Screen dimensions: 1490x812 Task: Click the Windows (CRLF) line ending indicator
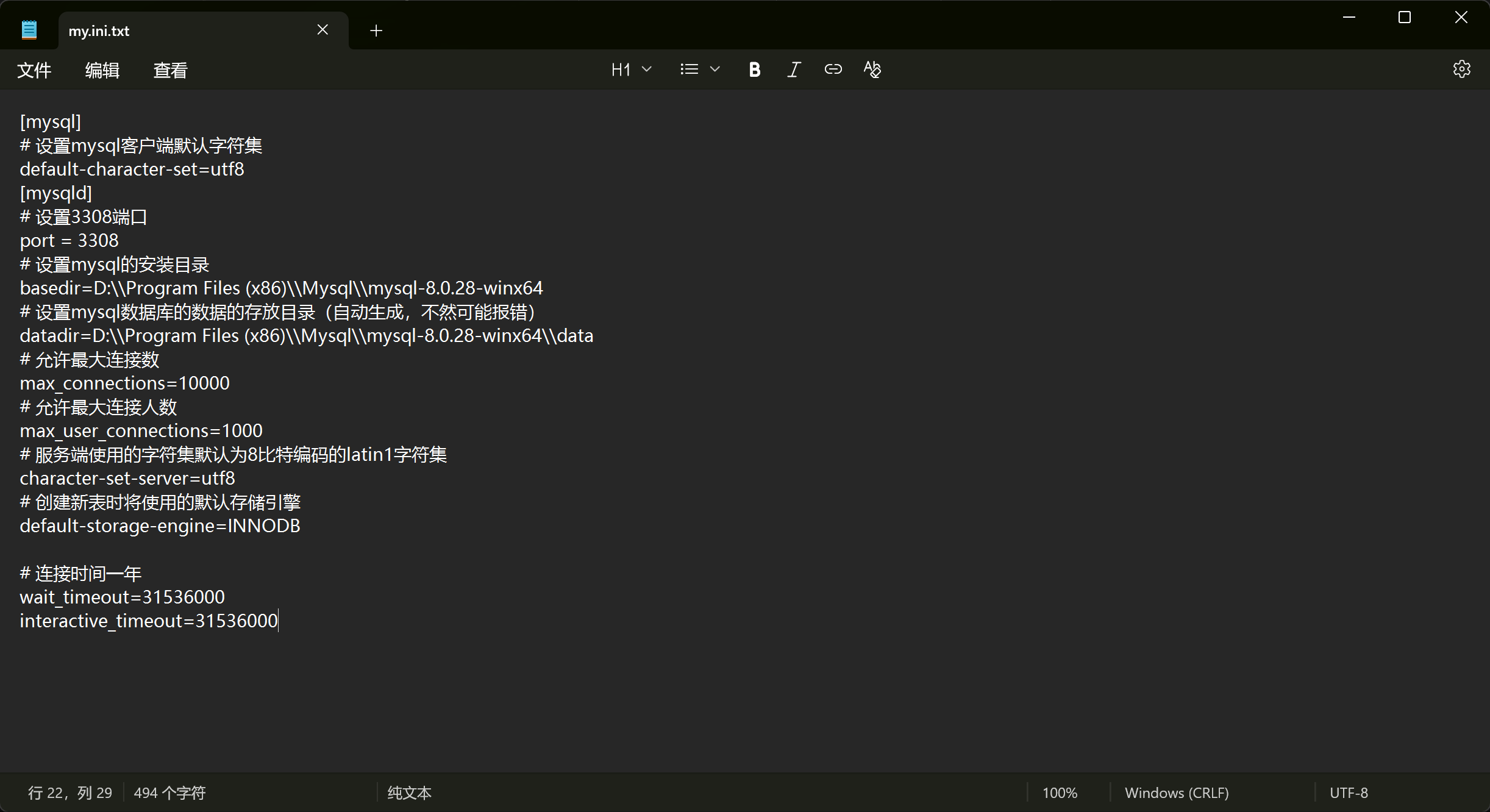point(1177,792)
